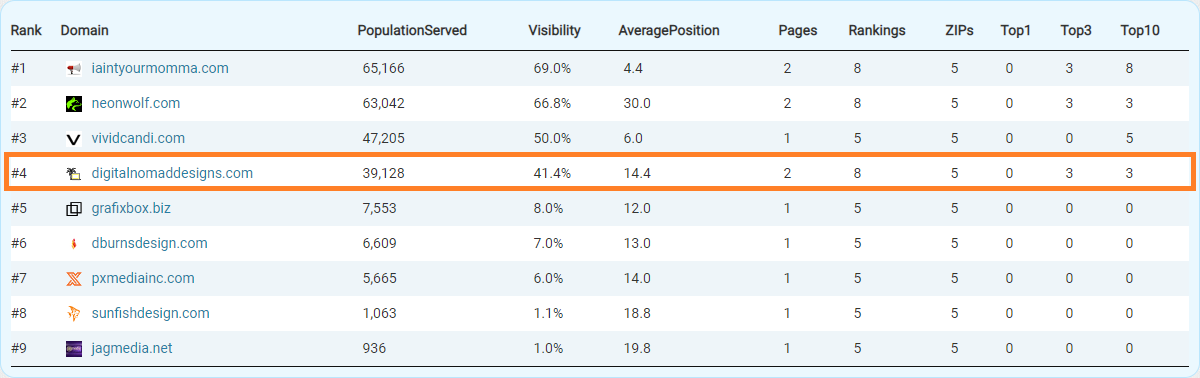Sort table by PopulationServed column header
Viewport: 1200px width, 378px height.
(x=412, y=30)
